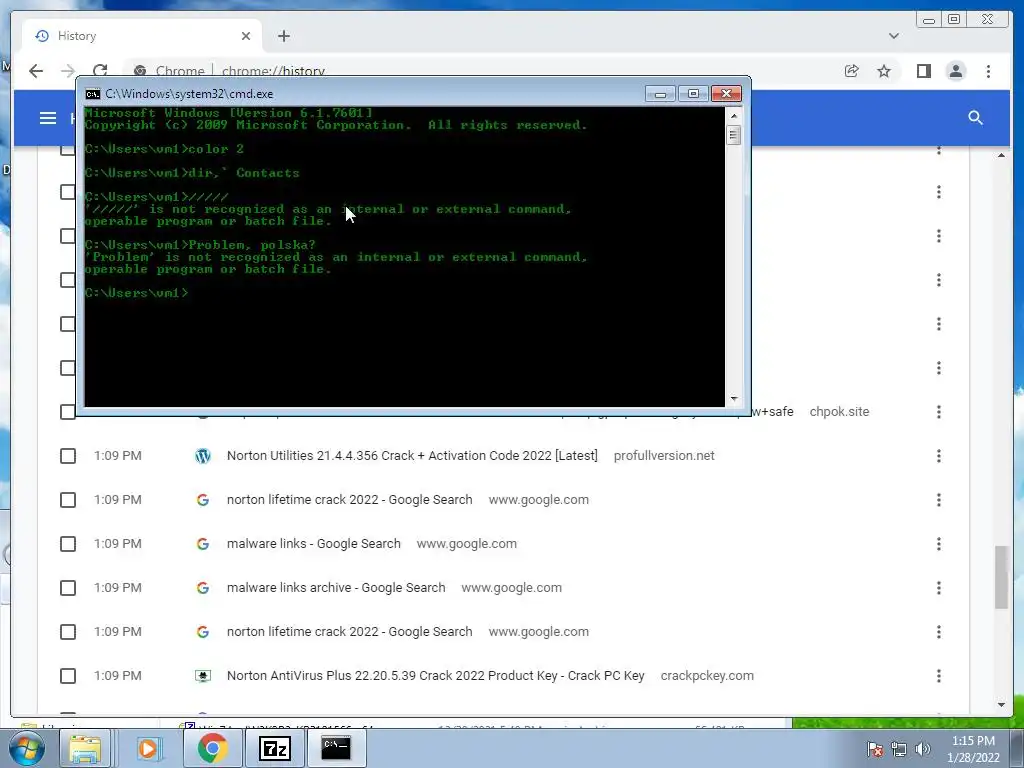This screenshot has height=768, width=1024.
Task: Click History page scroll down arrow
Action: (1001, 705)
